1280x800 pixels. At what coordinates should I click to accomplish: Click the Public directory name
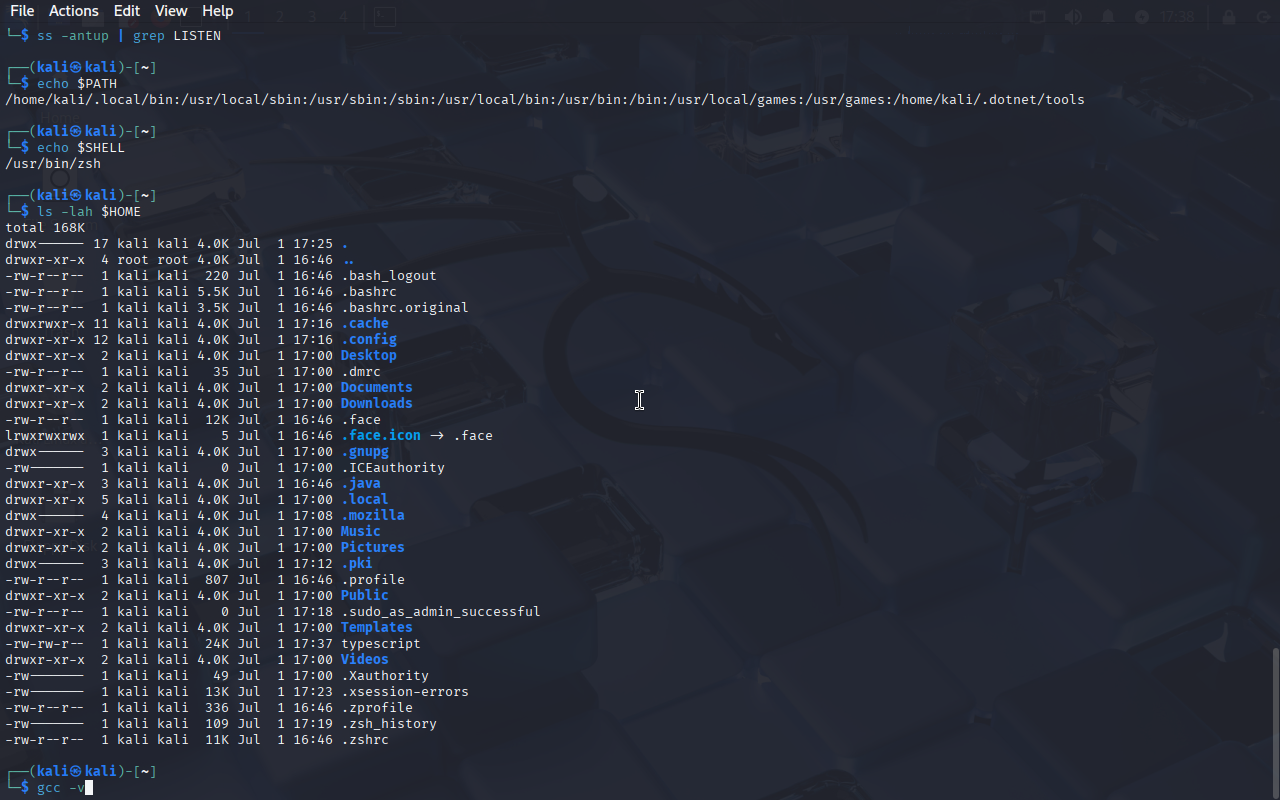(x=365, y=596)
